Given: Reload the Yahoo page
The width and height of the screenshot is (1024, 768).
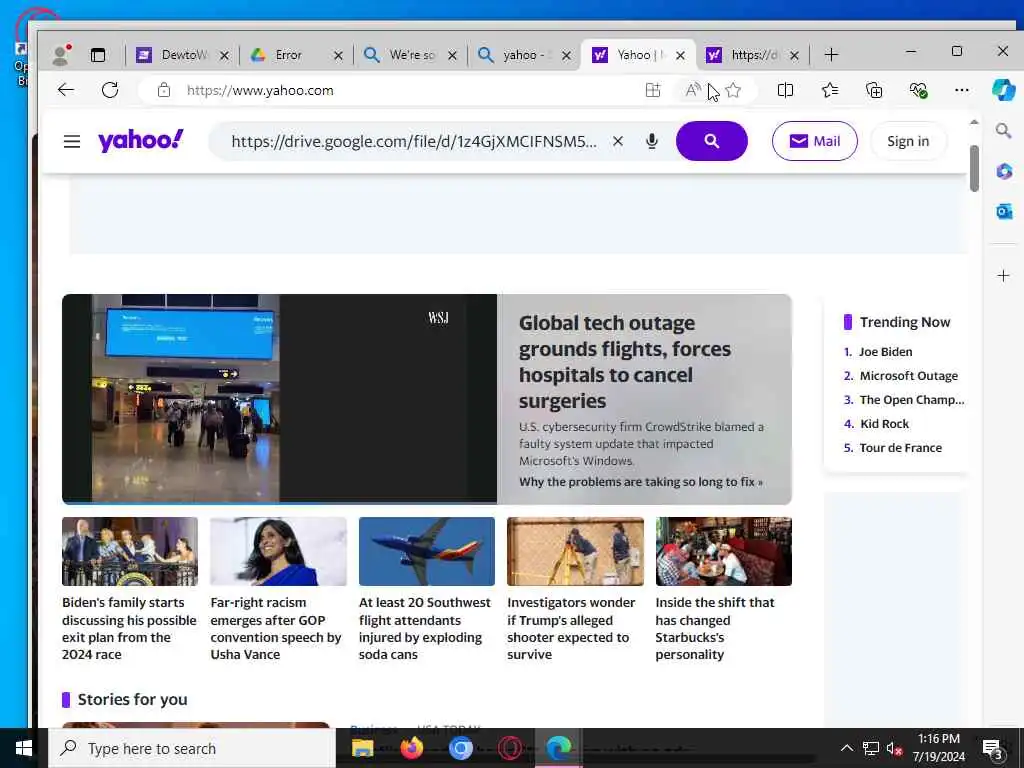Looking at the screenshot, I should click(110, 90).
